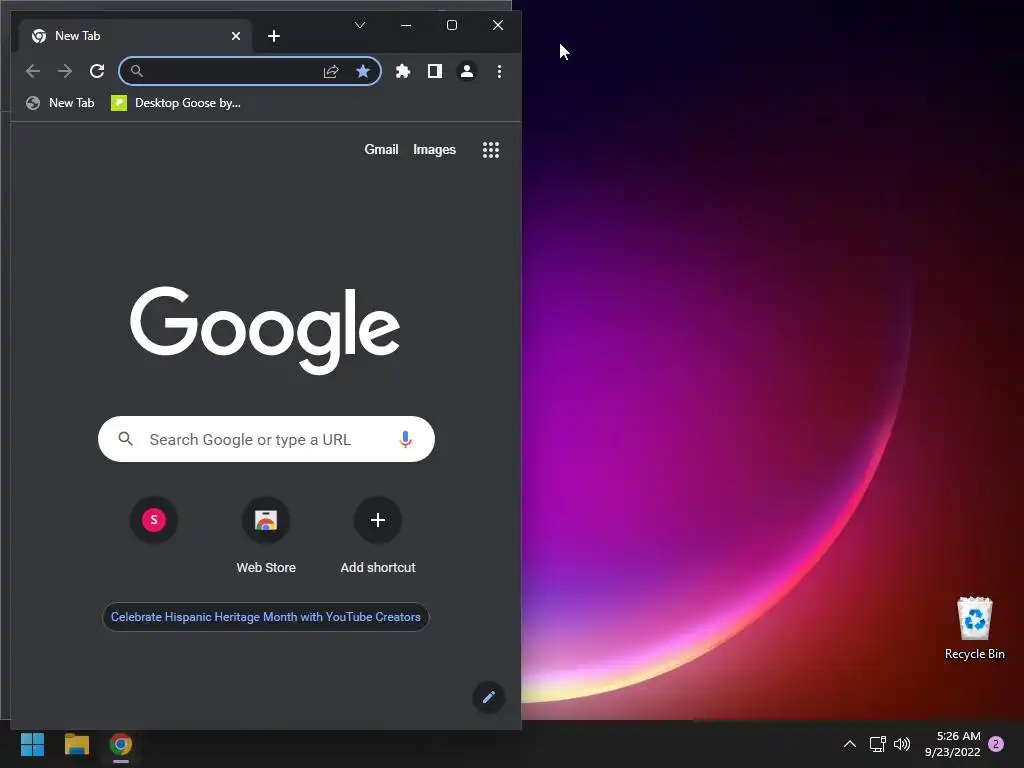Start voice search with the microphone
The image size is (1024, 768).
[406, 440]
